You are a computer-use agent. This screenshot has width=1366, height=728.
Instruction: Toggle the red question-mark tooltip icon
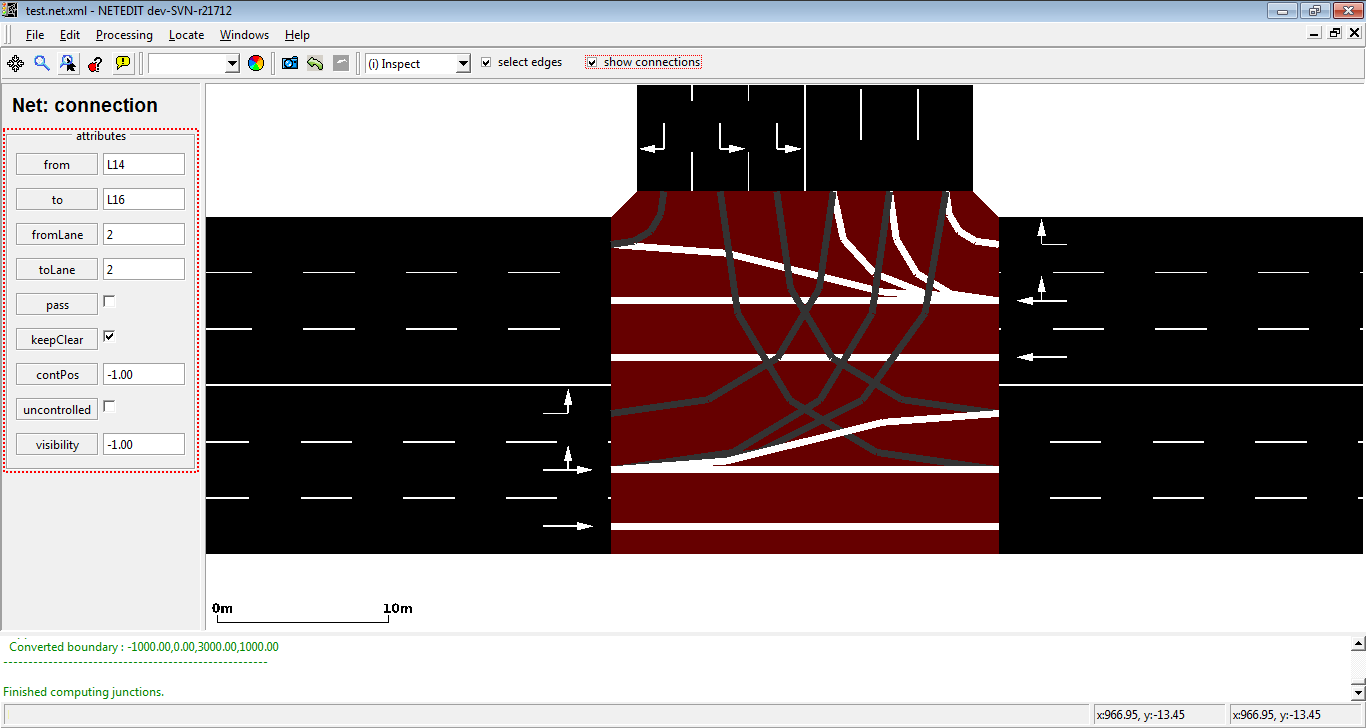tap(95, 63)
